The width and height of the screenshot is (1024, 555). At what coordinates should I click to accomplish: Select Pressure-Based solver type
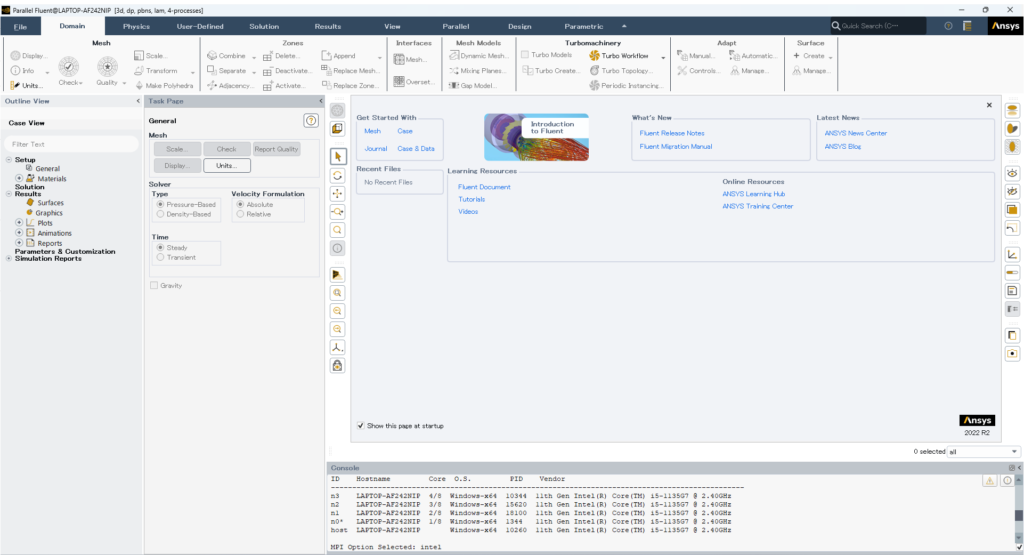185,204
